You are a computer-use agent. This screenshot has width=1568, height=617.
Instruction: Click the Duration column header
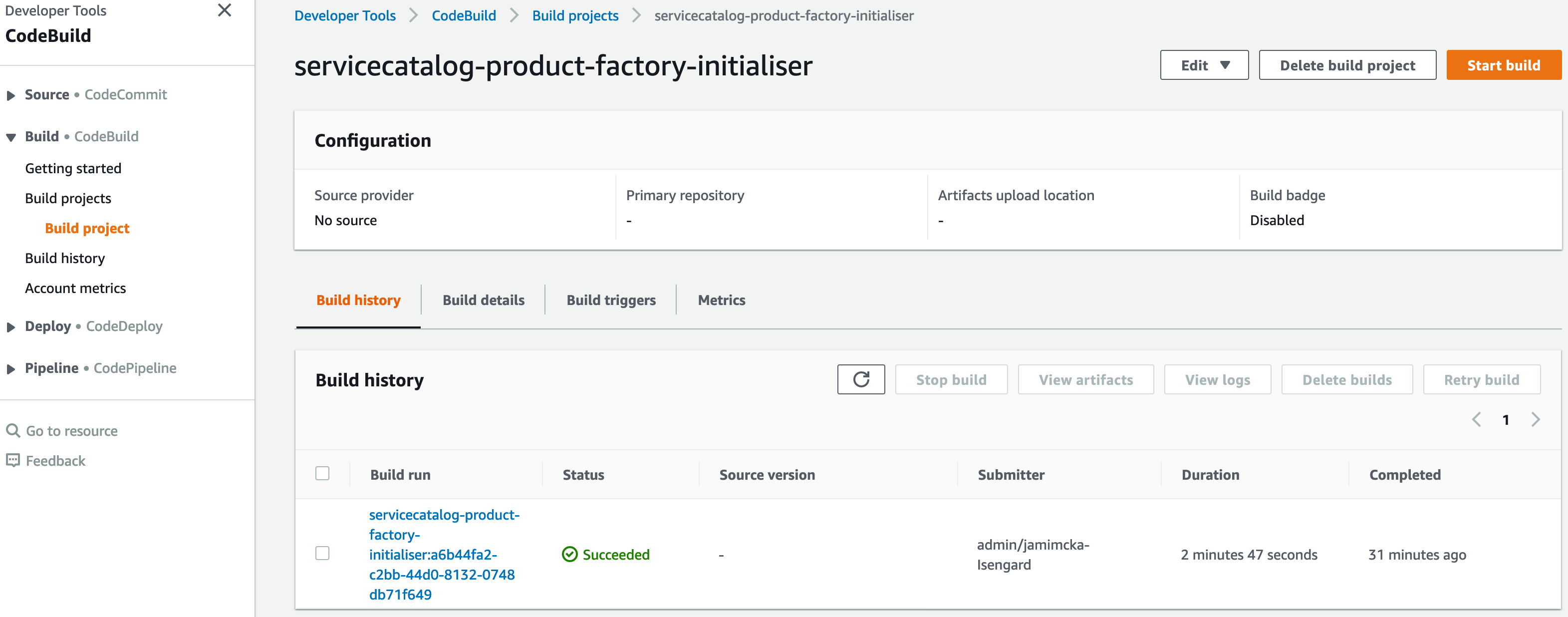click(1210, 474)
